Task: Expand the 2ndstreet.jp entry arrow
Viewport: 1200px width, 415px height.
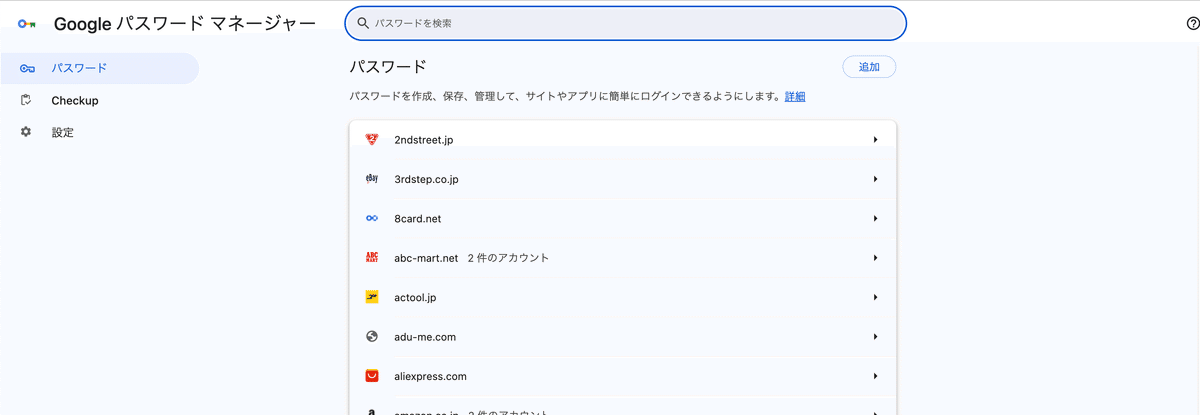Action: click(875, 140)
